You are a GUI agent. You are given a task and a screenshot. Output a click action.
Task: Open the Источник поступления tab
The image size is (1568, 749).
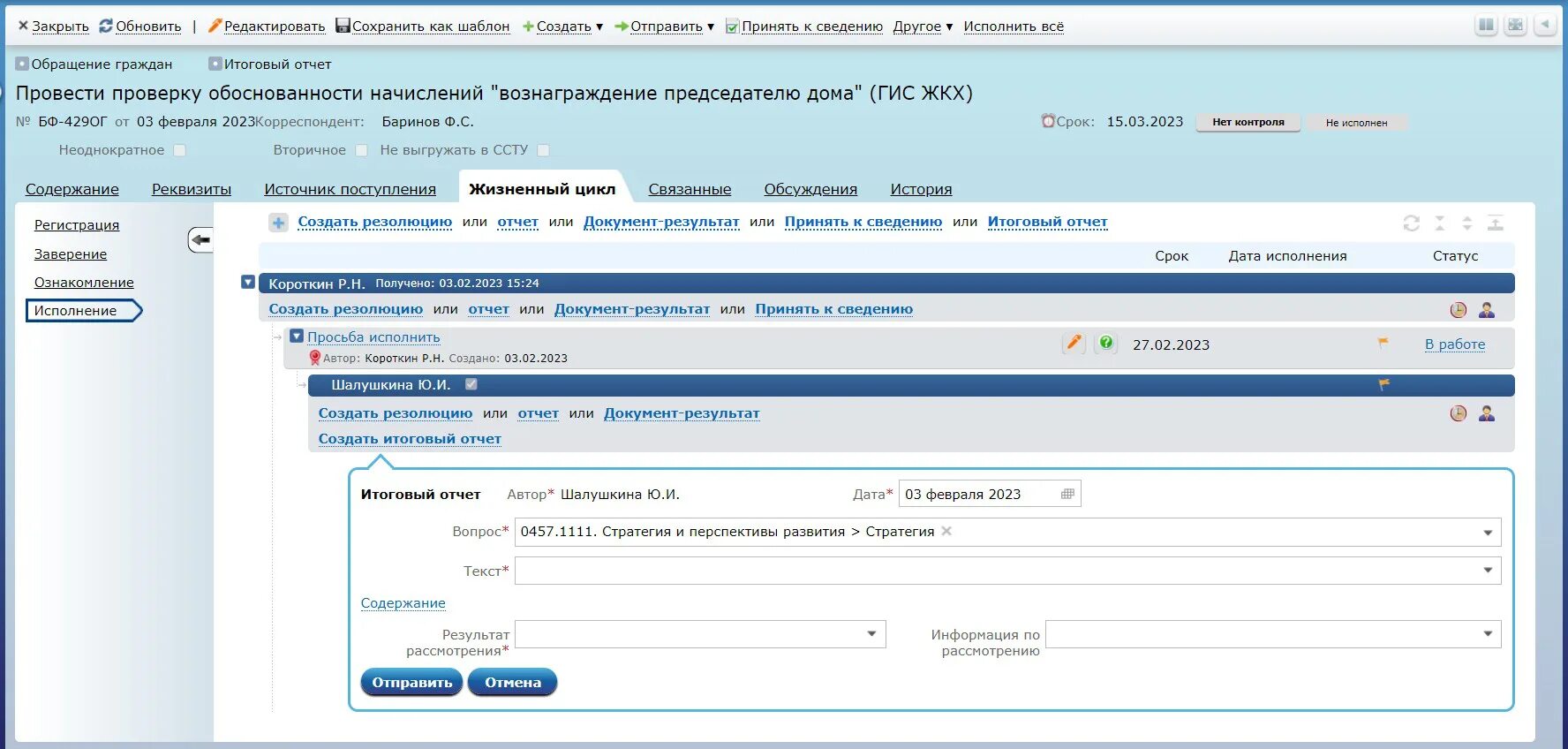click(x=351, y=189)
